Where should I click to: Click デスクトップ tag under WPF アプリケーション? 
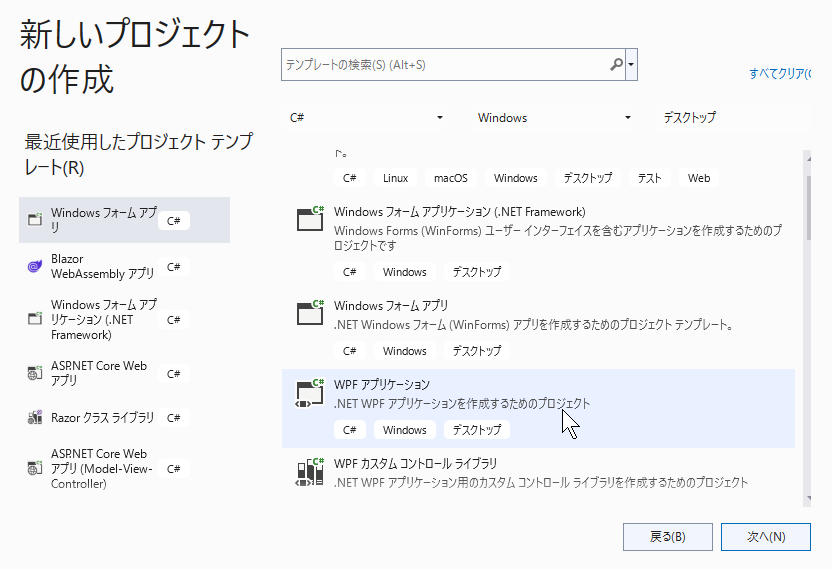[x=476, y=430]
